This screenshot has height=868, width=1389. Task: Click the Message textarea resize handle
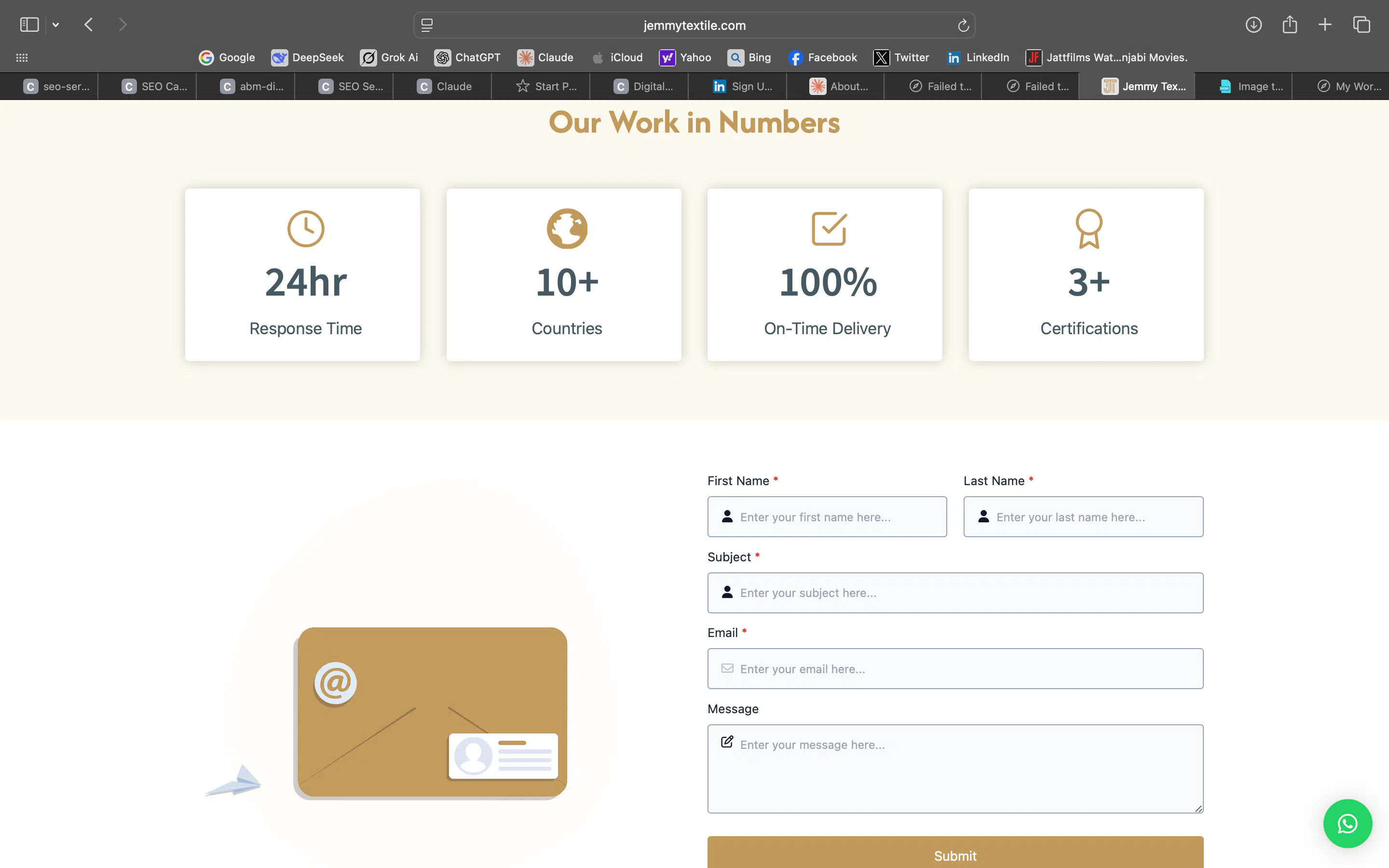[x=1198, y=808]
